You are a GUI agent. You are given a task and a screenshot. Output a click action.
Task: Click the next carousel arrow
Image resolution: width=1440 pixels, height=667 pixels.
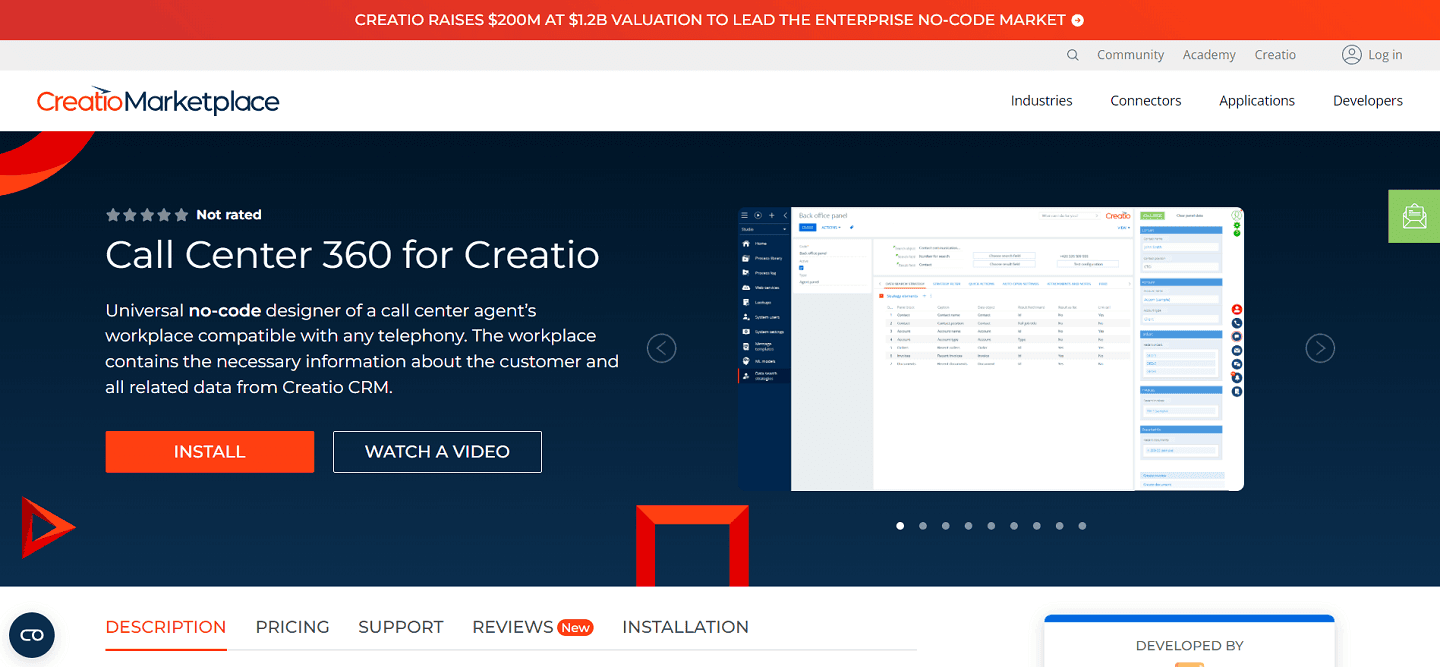pos(1319,348)
